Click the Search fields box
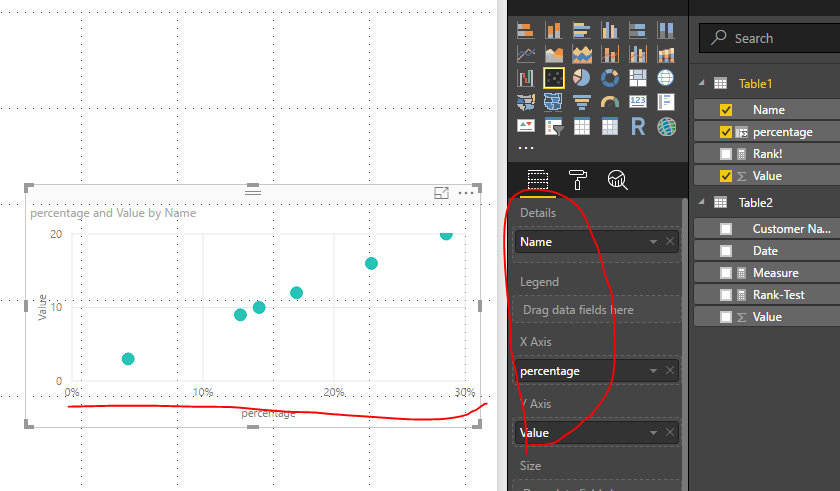 pos(769,38)
